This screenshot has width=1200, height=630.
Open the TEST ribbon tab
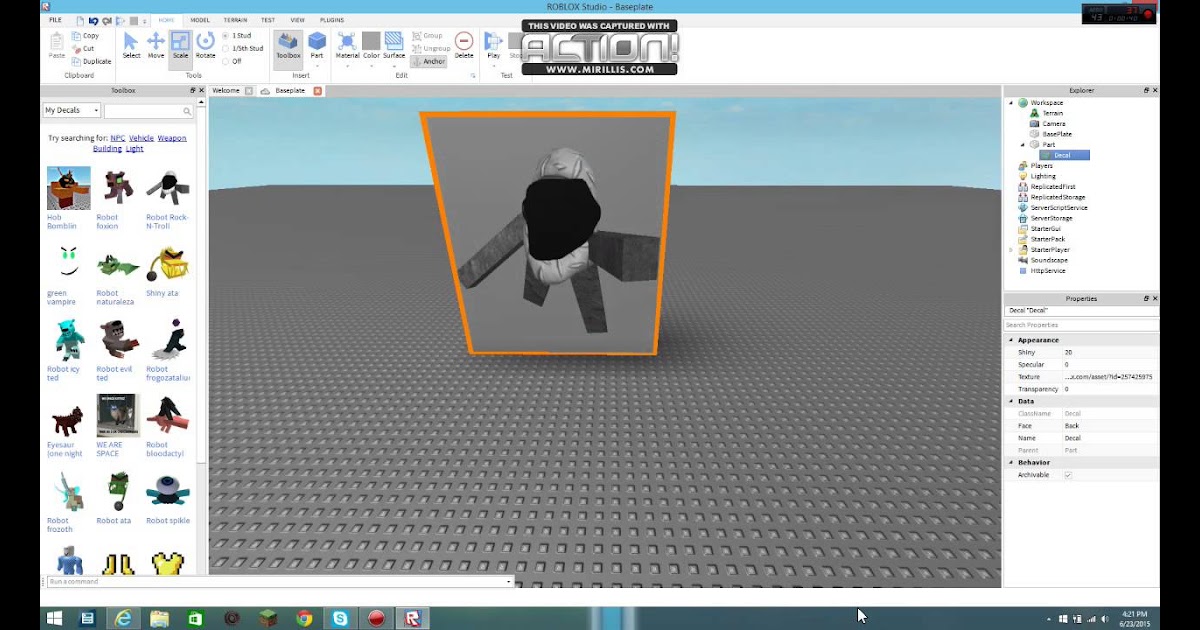268,20
